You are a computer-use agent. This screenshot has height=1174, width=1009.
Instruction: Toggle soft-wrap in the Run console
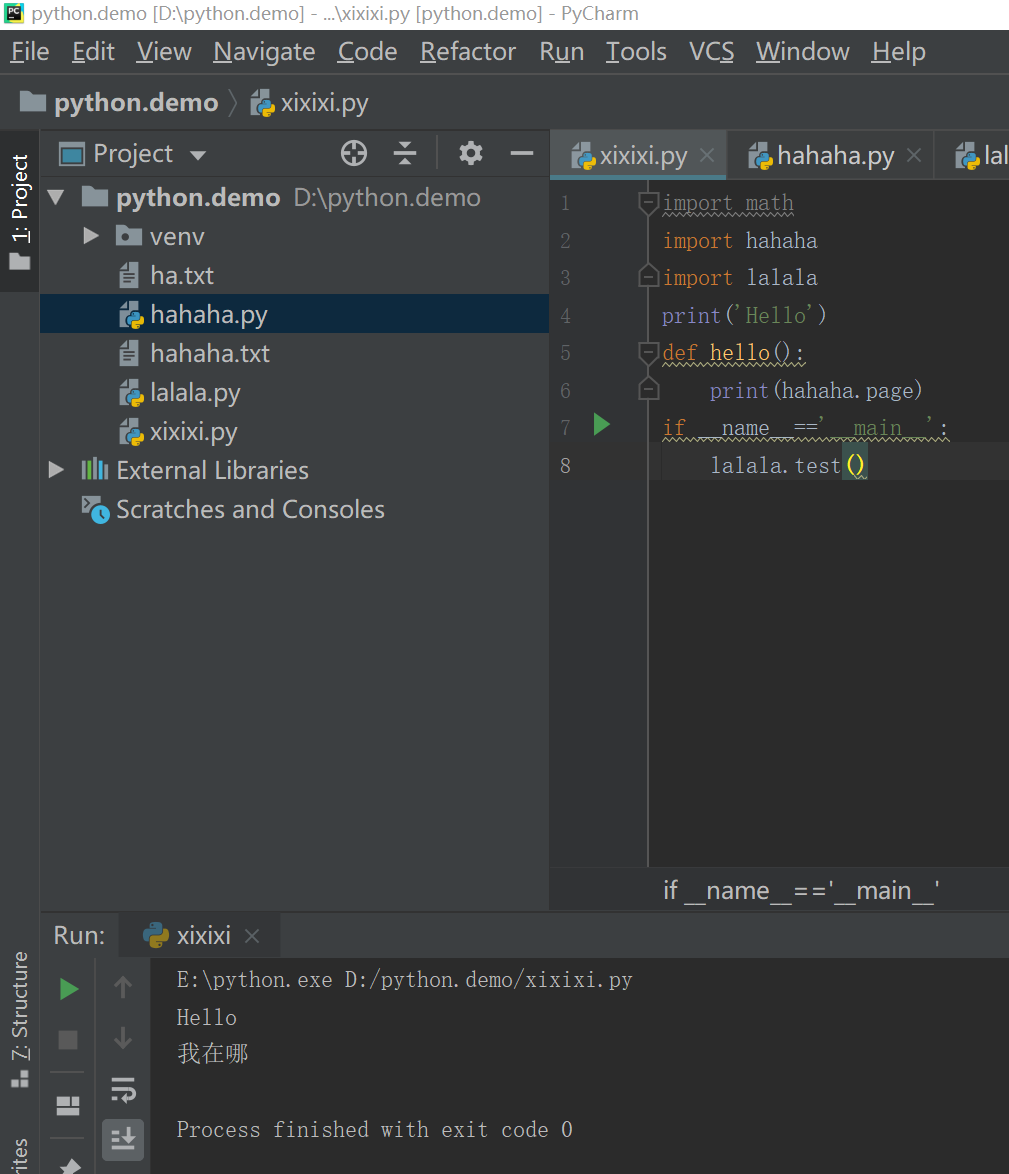[x=123, y=1089]
